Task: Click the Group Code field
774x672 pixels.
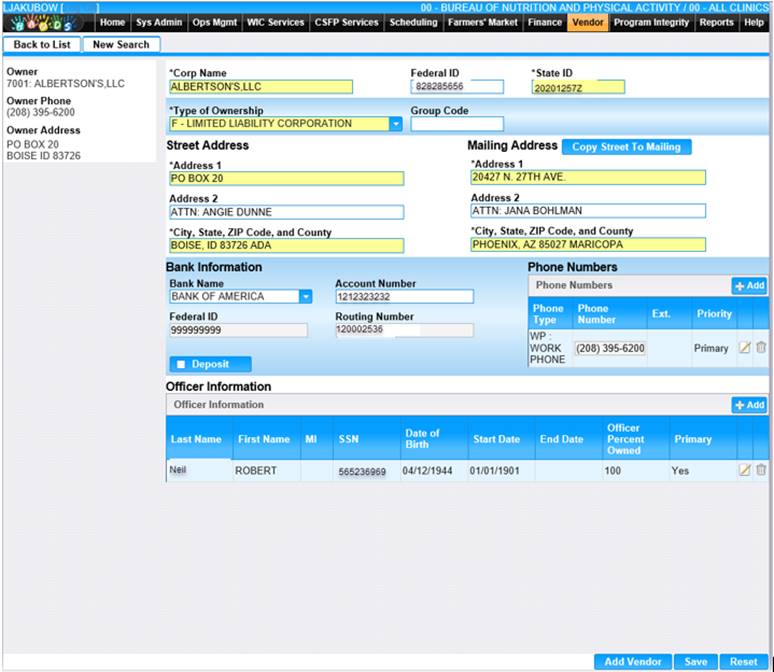Action: pos(457,124)
